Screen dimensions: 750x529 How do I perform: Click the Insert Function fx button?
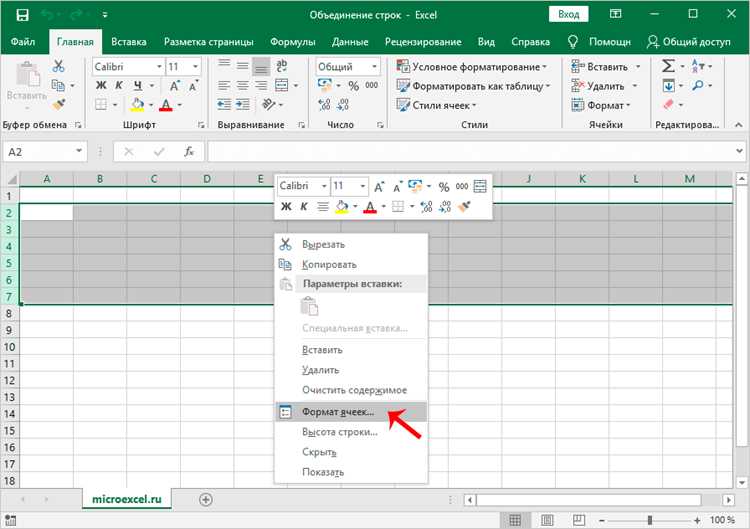click(189, 152)
